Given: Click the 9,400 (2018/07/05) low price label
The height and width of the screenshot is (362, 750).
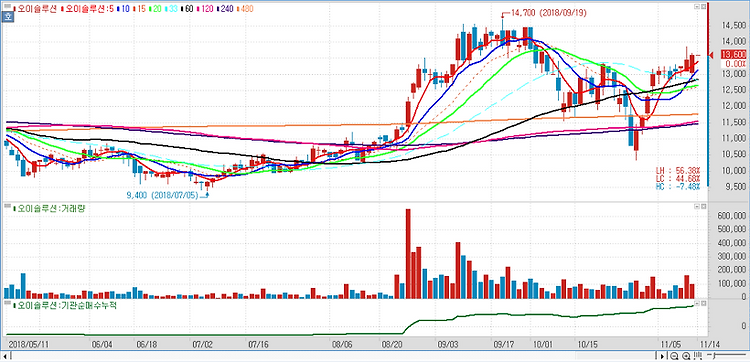Looking at the screenshot, I should pos(162,195).
